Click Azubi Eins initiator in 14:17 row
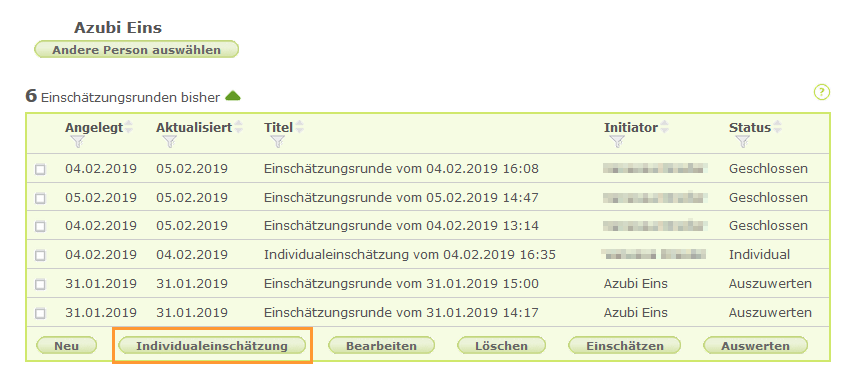The height and width of the screenshot is (387, 855). [636, 312]
